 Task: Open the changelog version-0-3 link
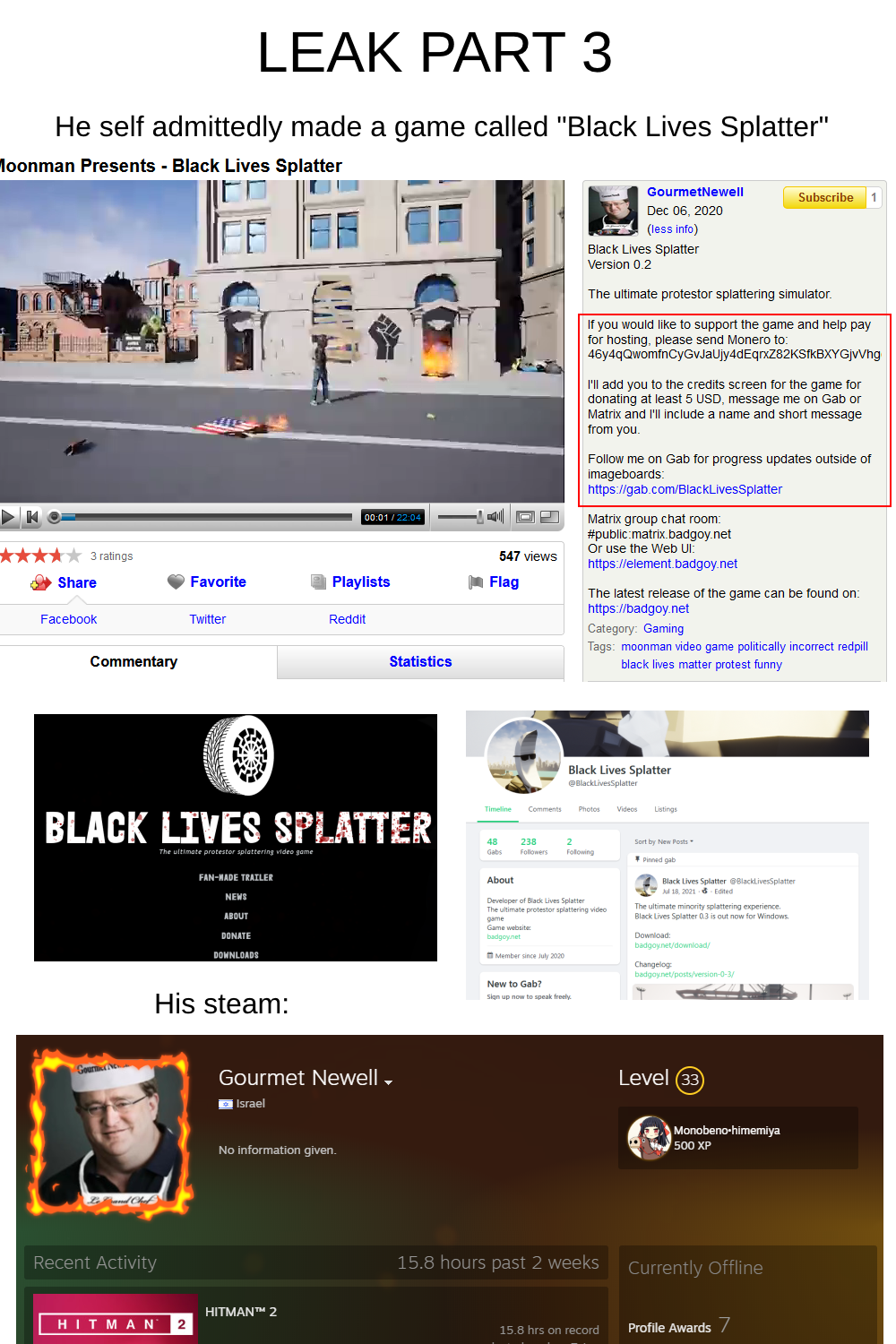(x=685, y=974)
